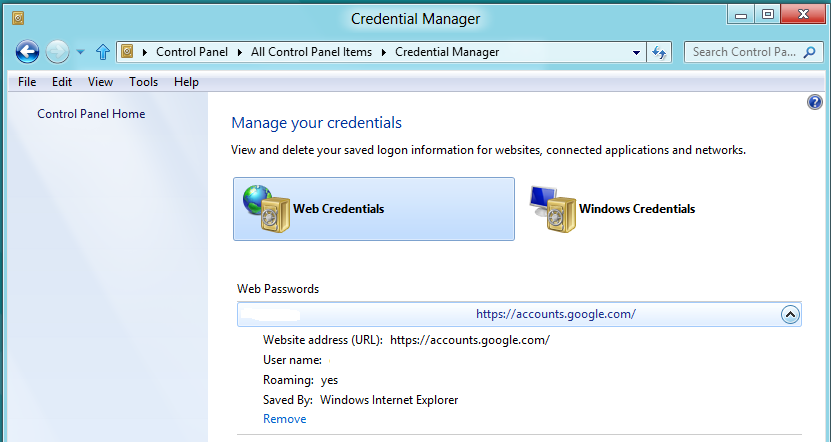Click the Credential Manager title bar icon

tap(18, 19)
